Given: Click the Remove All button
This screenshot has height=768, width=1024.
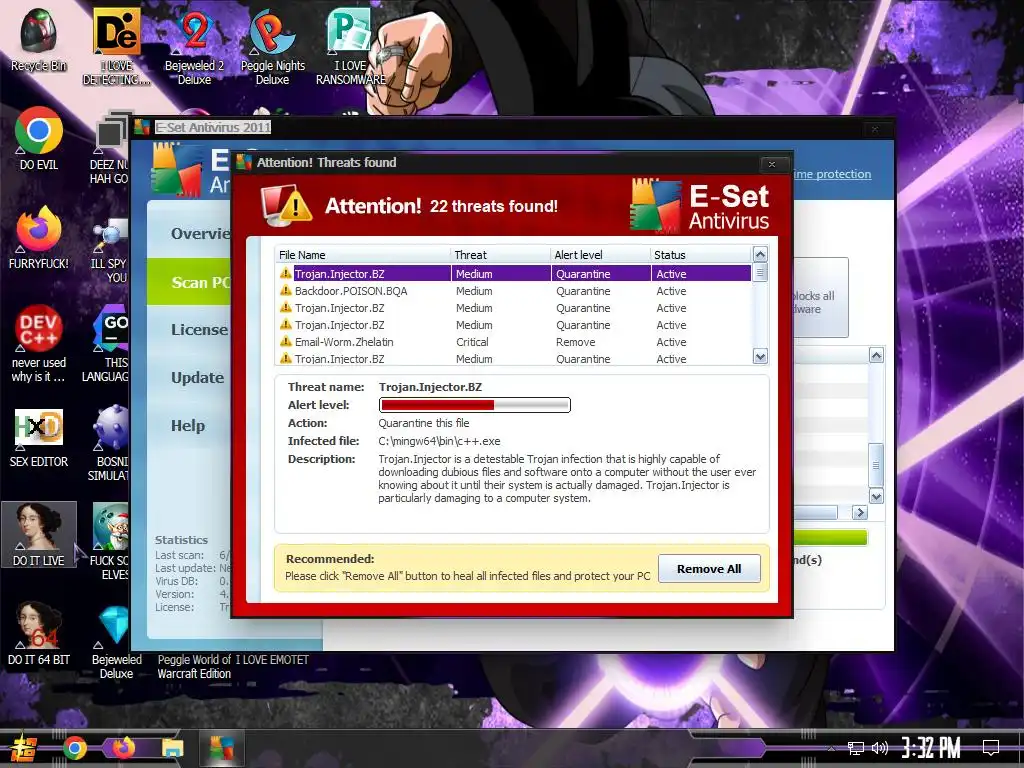Looking at the screenshot, I should (x=709, y=569).
